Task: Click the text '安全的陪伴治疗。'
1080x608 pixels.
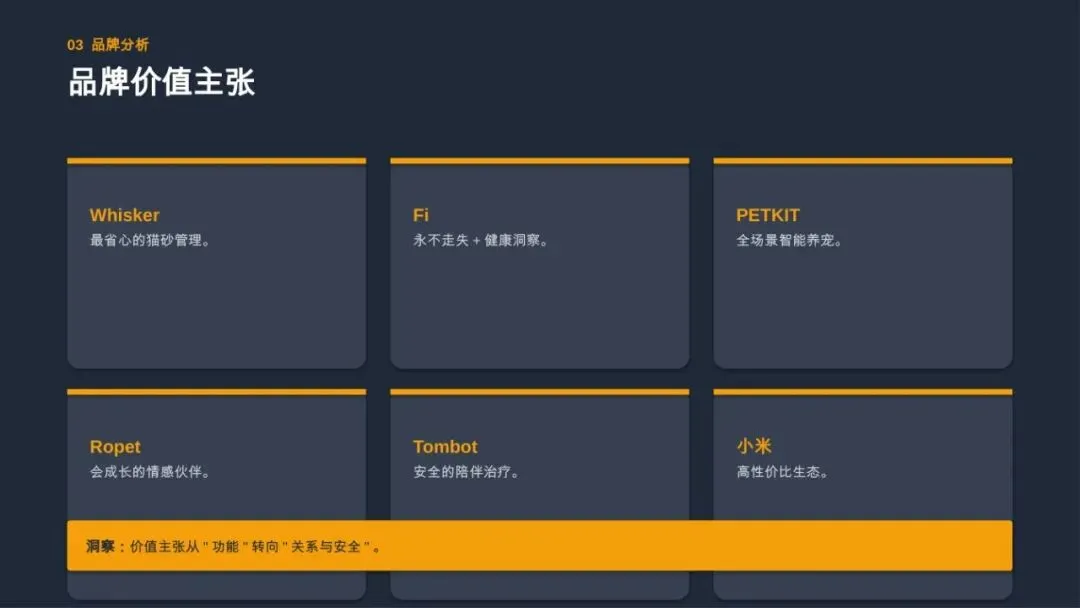Action: point(466,472)
